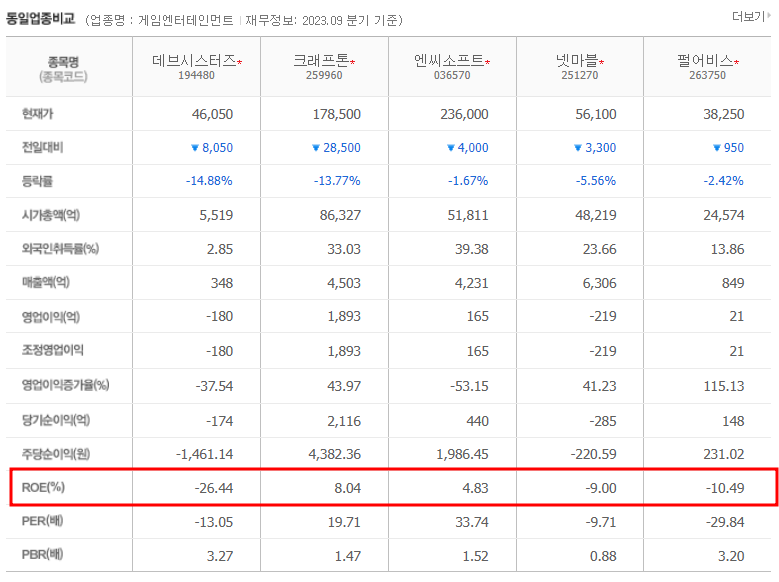Select stock code 036570
Screen dimensions: 779x582
[x=452, y=76]
